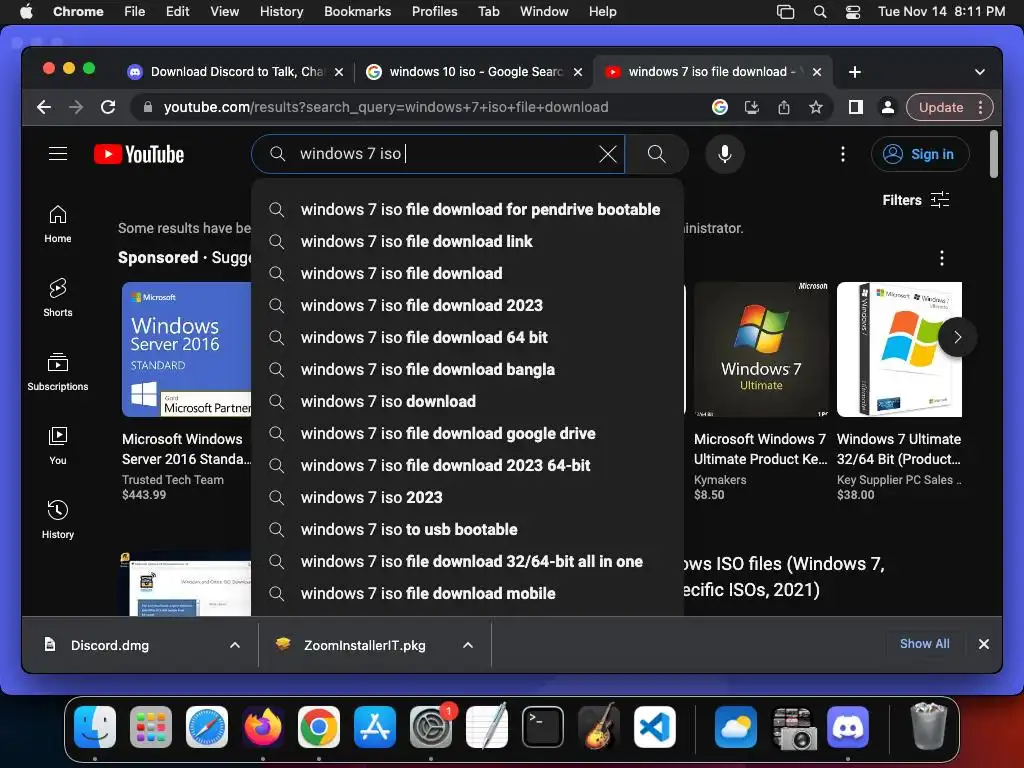Open macOS Control Center in menu bar
The width and height of the screenshot is (1024, 768).
tap(853, 12)
